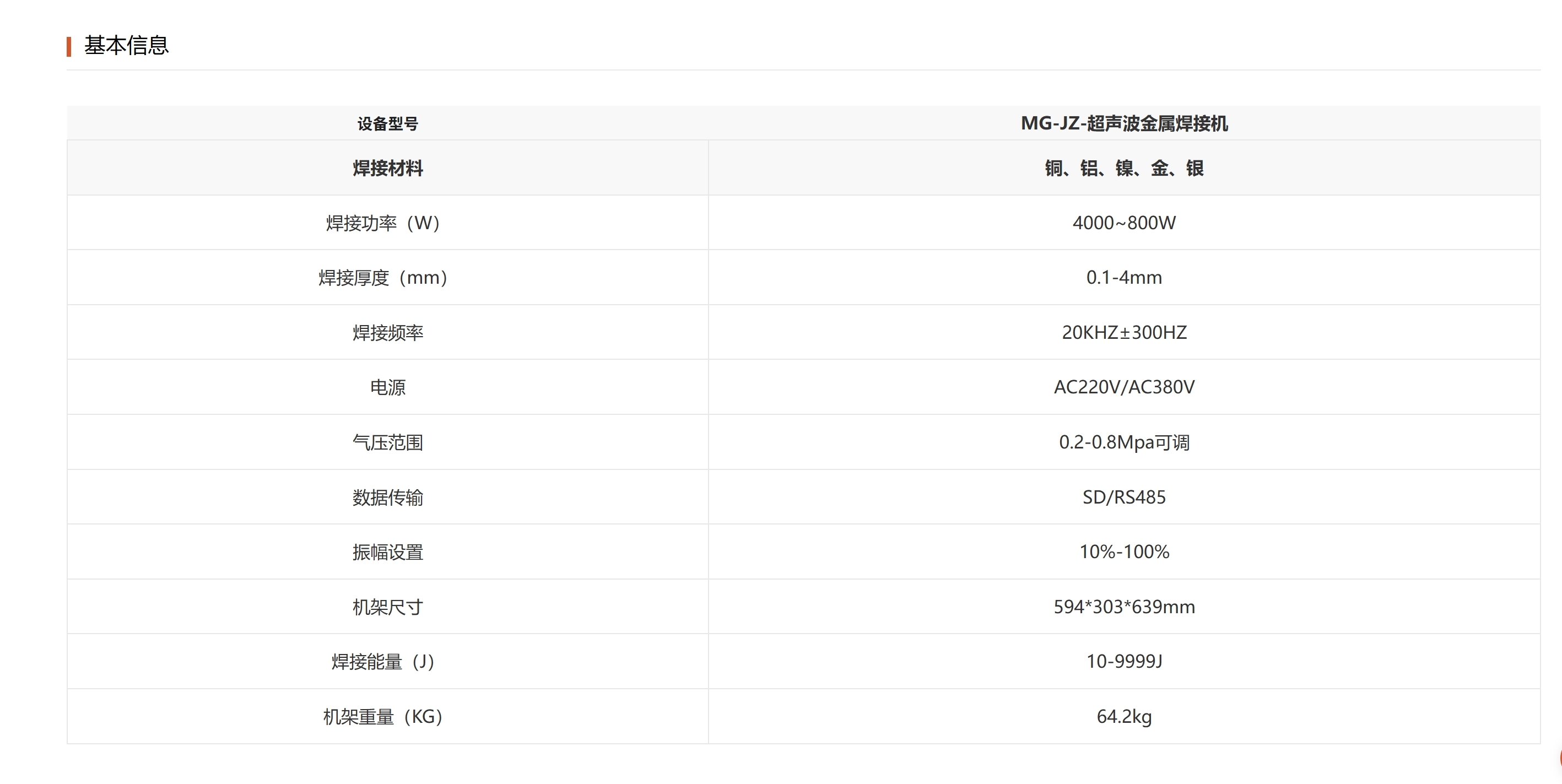This screenshot has width=1562, height=784.
Task: Click the 振幅设置 row label
Action: [387, 553]
